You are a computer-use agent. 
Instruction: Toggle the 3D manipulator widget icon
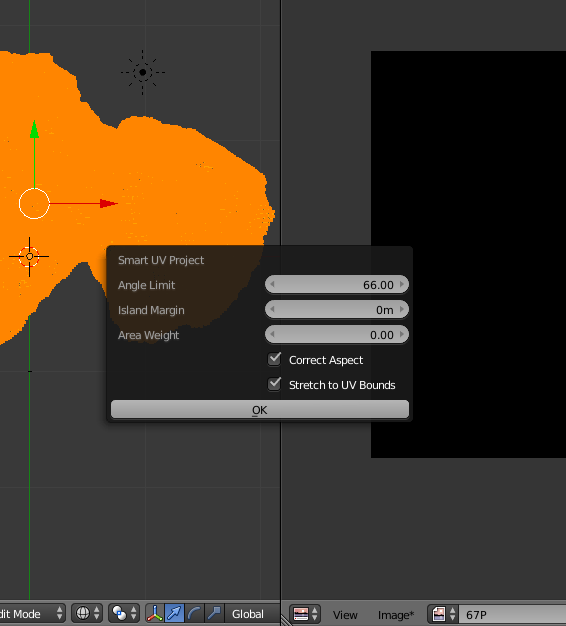tap(155, 614)
